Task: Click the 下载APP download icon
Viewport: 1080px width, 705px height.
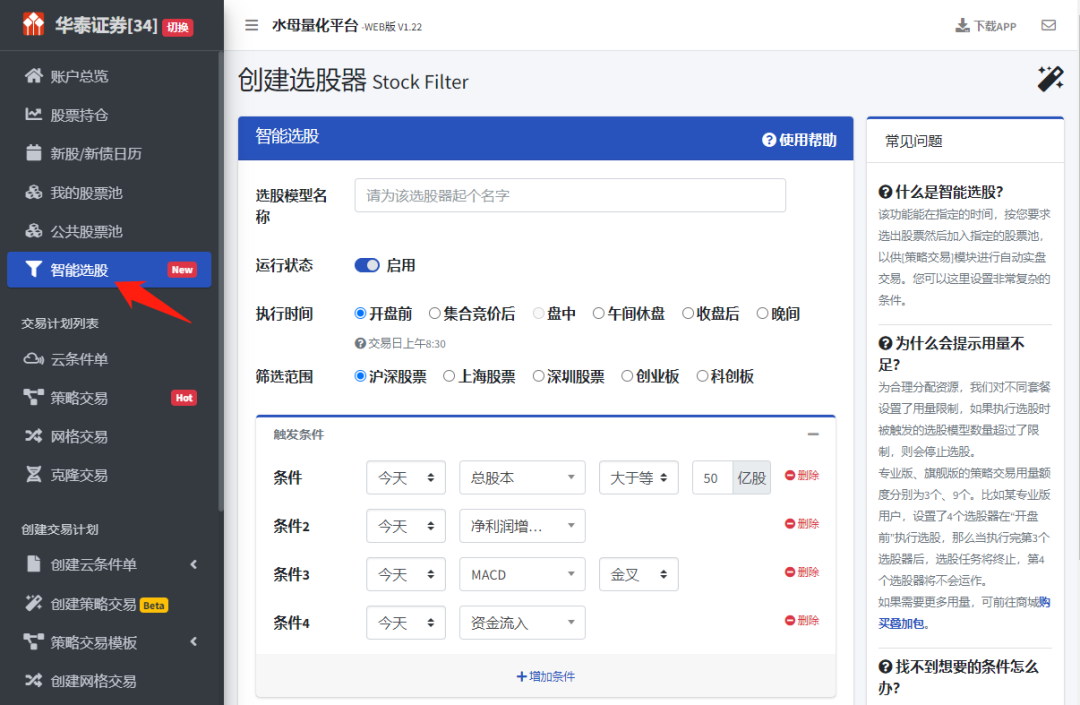Action: (962, 26)
